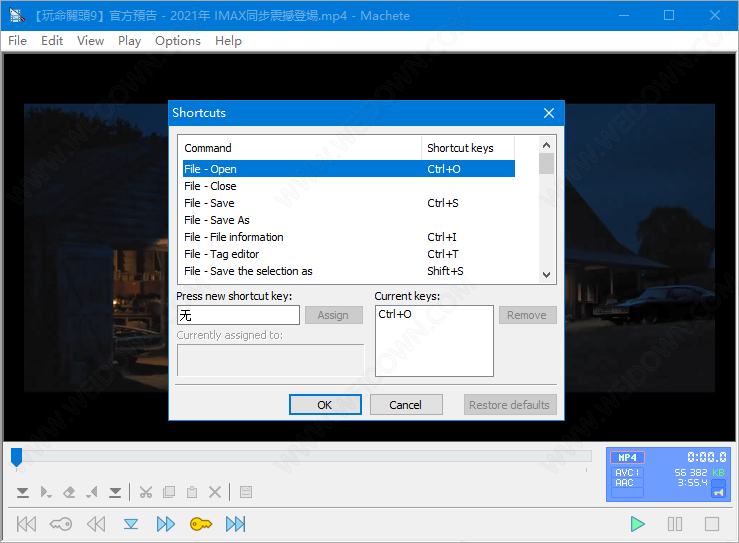The height and width of the screenshot is (543, 739).
Task: Click the AAC audio codec indicator
Action: [x=627, y=483]
